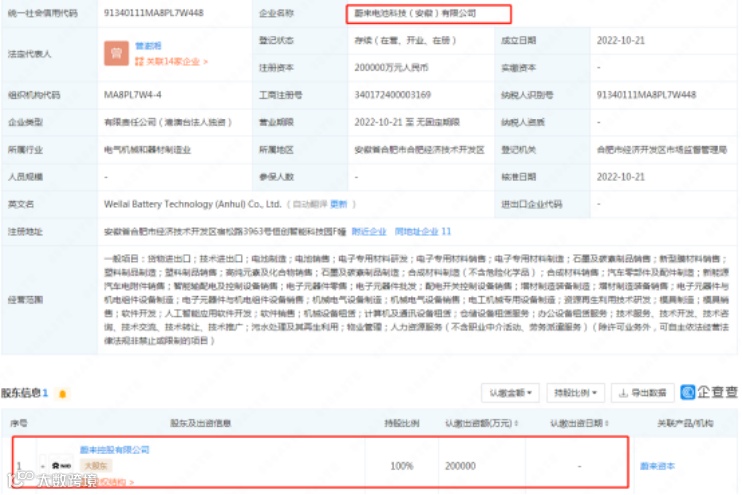Click the 股东及出资信息 column header
Viewport: 742px width, 495px height.
tap(201, 423)
